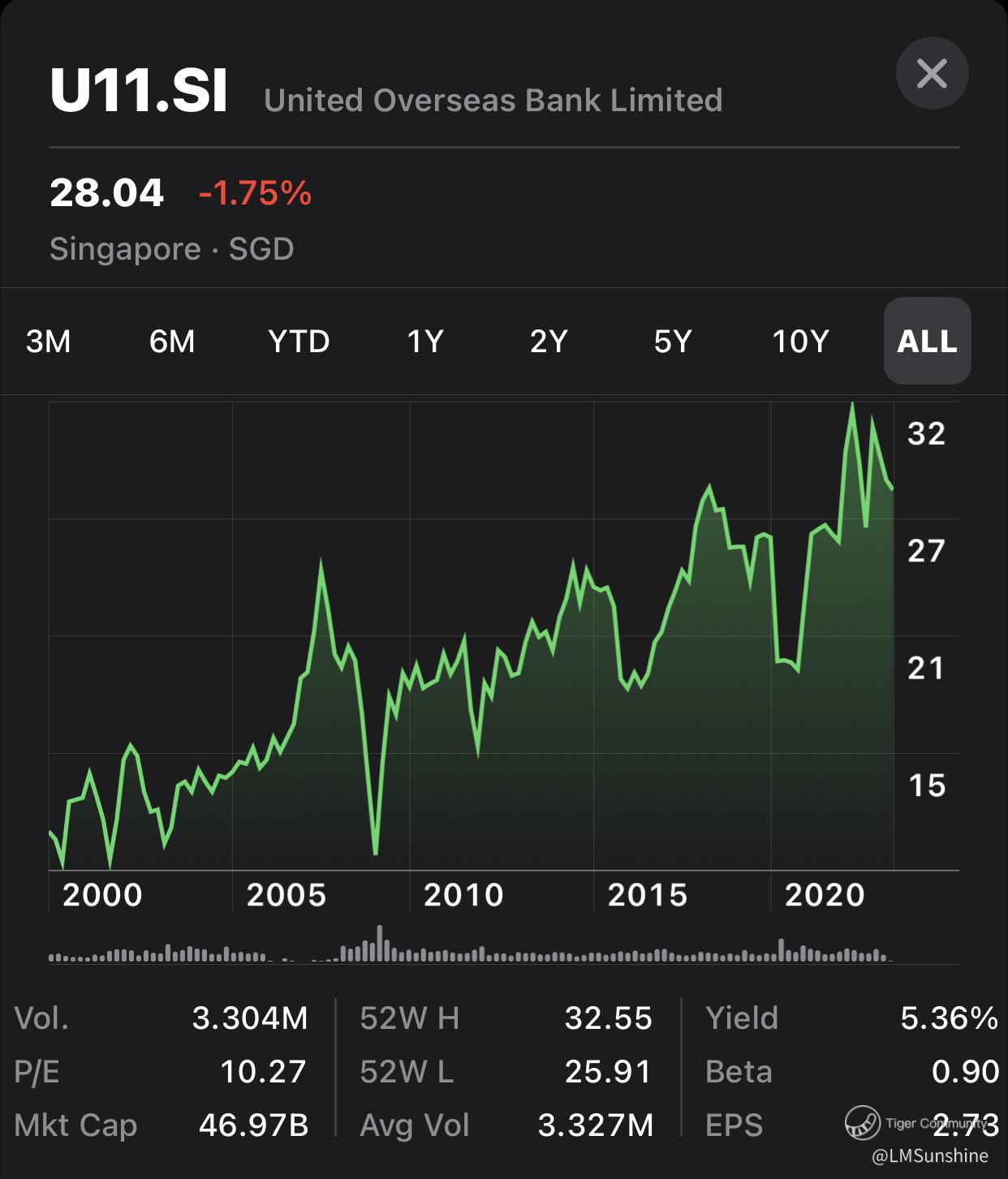
Task: Tap the 15 price axis label
Action: (x=927, y=785)
